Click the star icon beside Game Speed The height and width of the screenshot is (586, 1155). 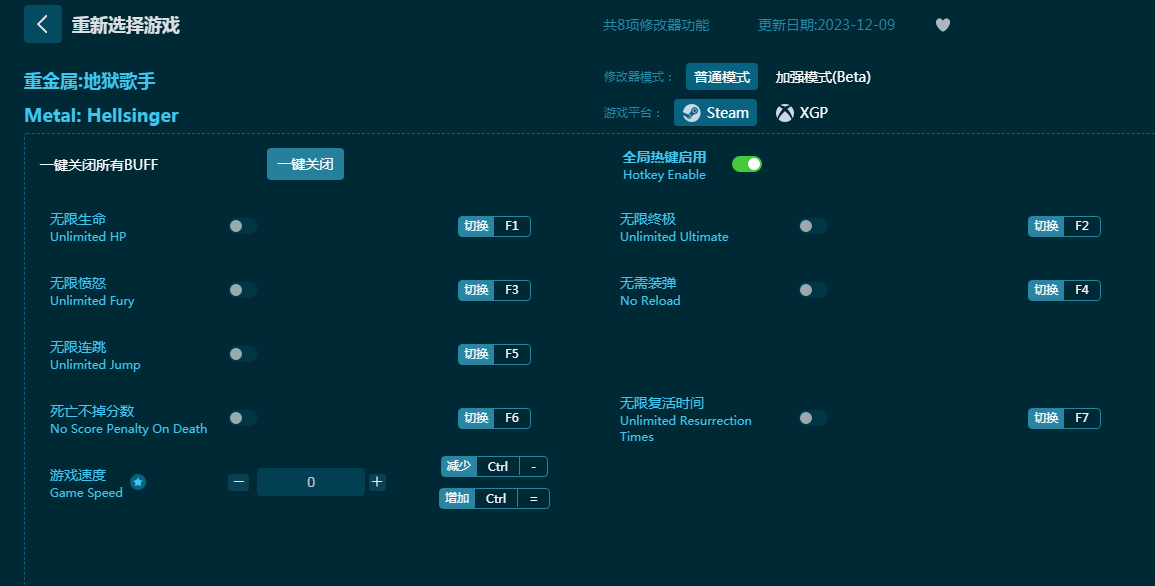[x=138, y=482]
